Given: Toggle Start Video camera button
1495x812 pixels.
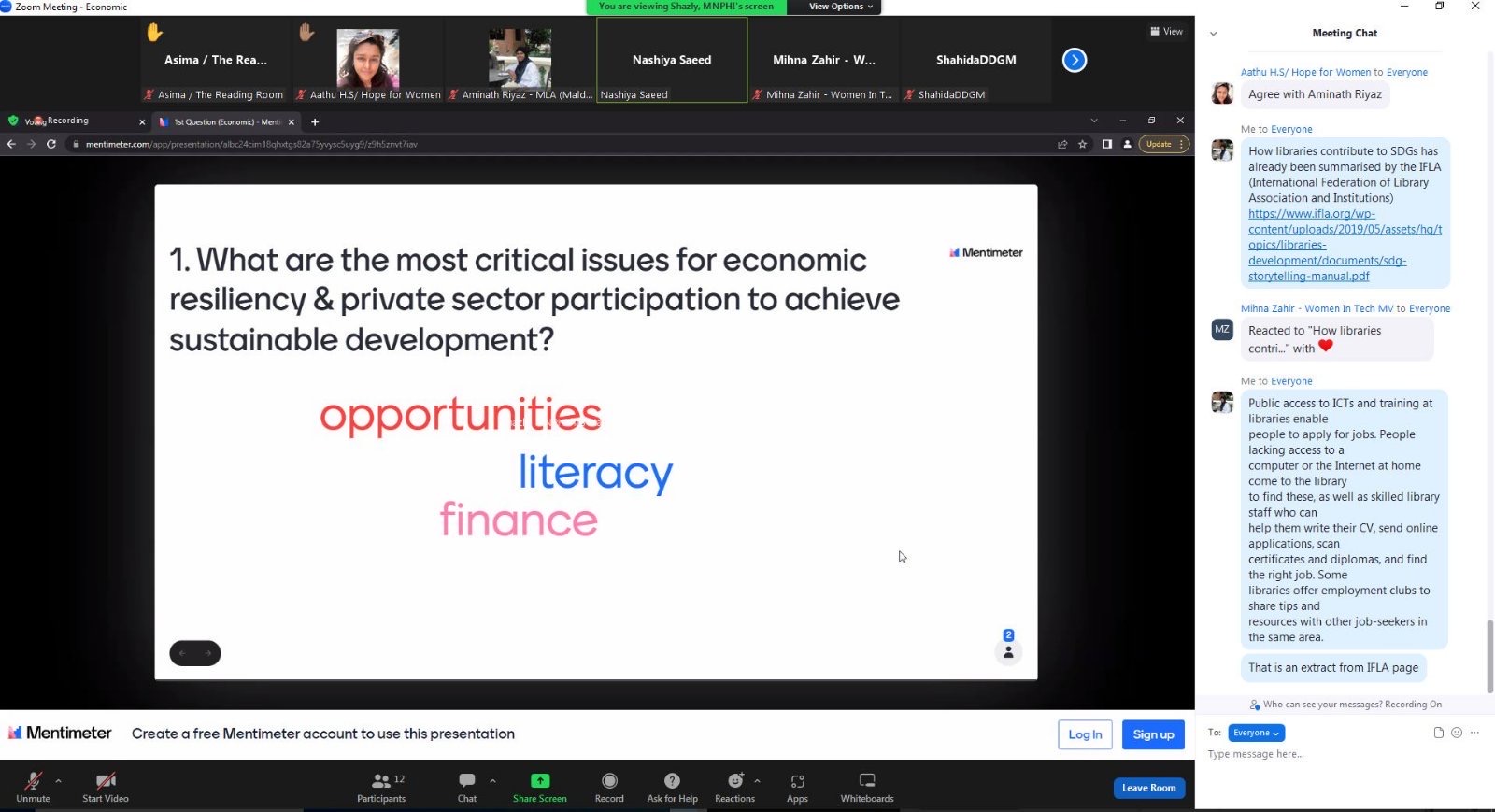Looking at the screenshot, I should (x=106, y=781).
